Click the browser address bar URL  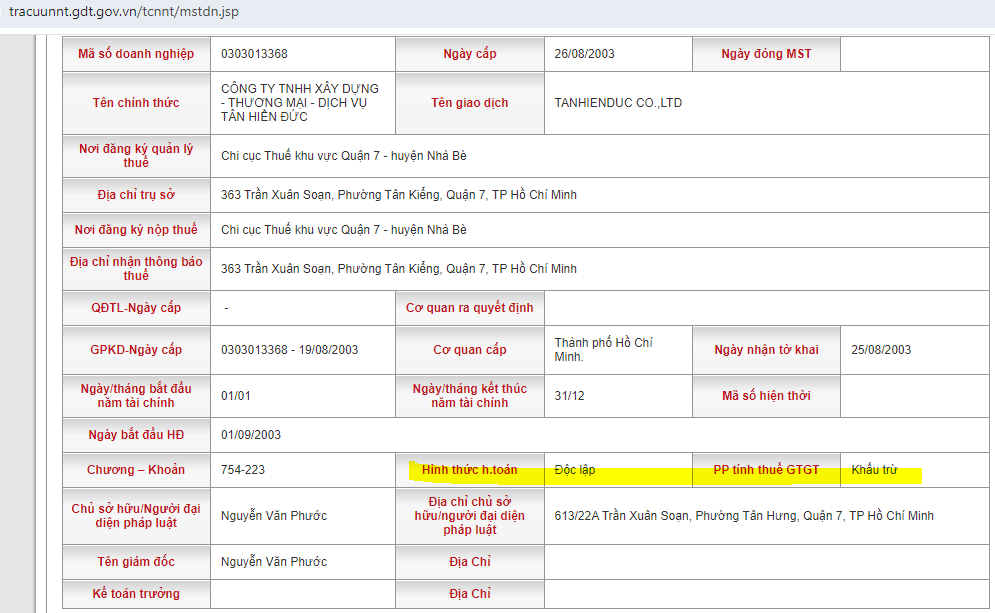124,12
